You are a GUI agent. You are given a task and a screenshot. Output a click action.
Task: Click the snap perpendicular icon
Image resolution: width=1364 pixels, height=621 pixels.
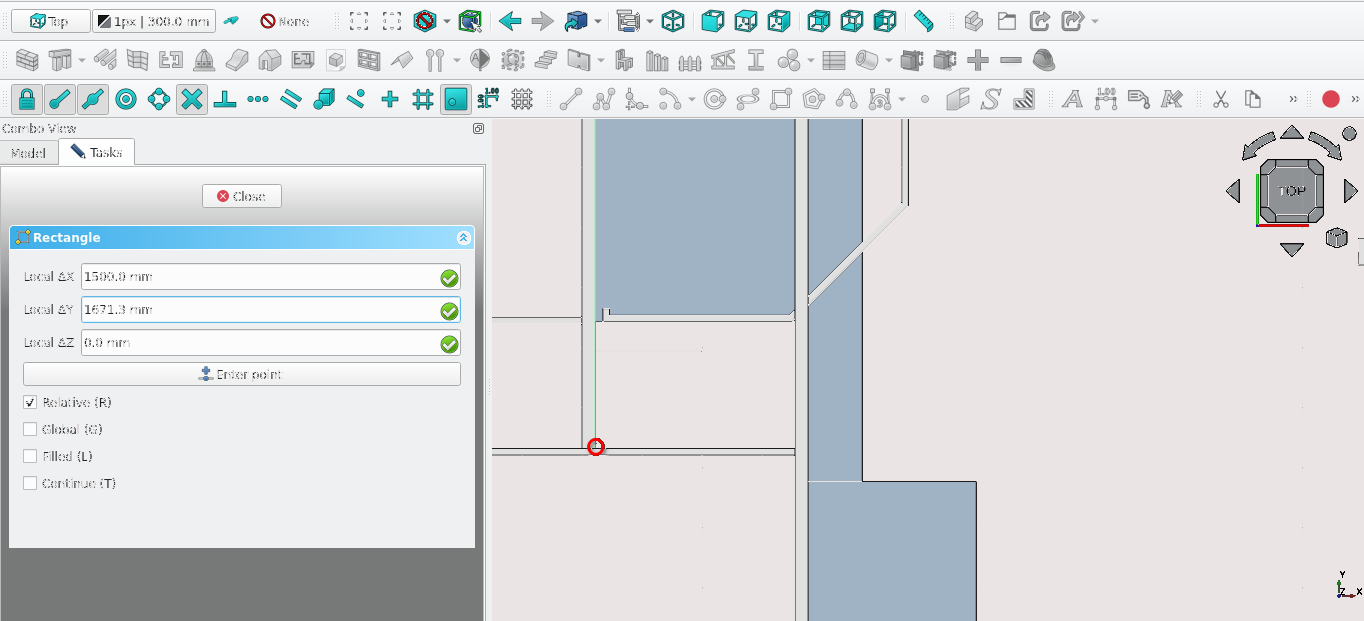[x=225, y=99]
